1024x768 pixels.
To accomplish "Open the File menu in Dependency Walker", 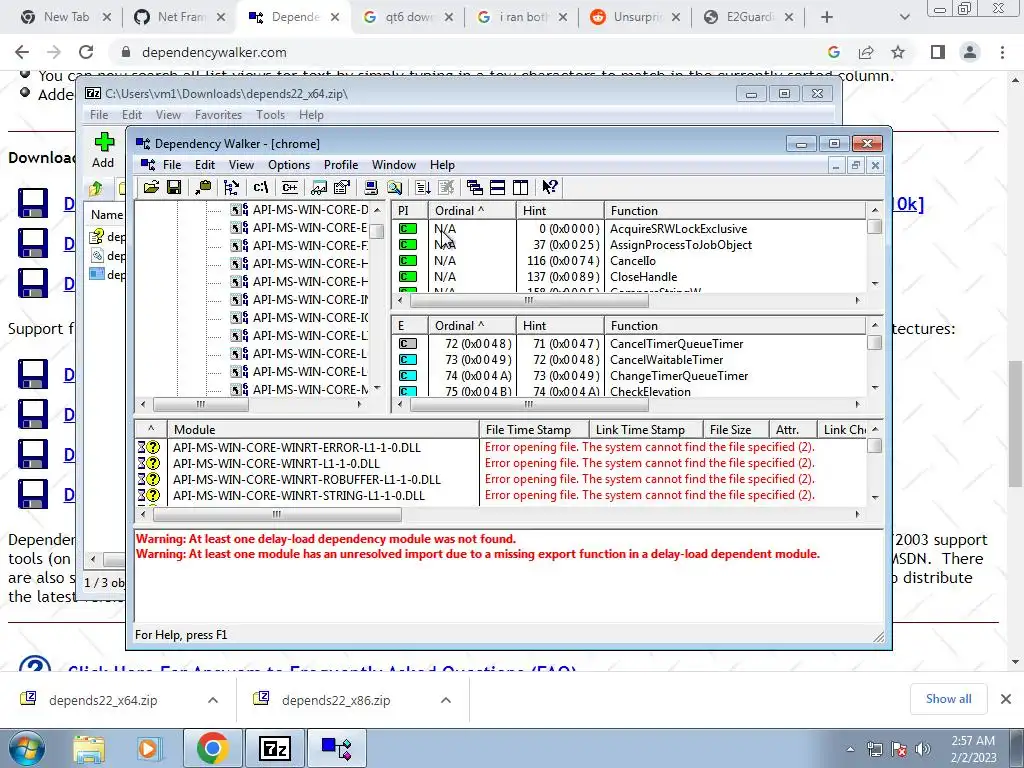I will point(172,165).
